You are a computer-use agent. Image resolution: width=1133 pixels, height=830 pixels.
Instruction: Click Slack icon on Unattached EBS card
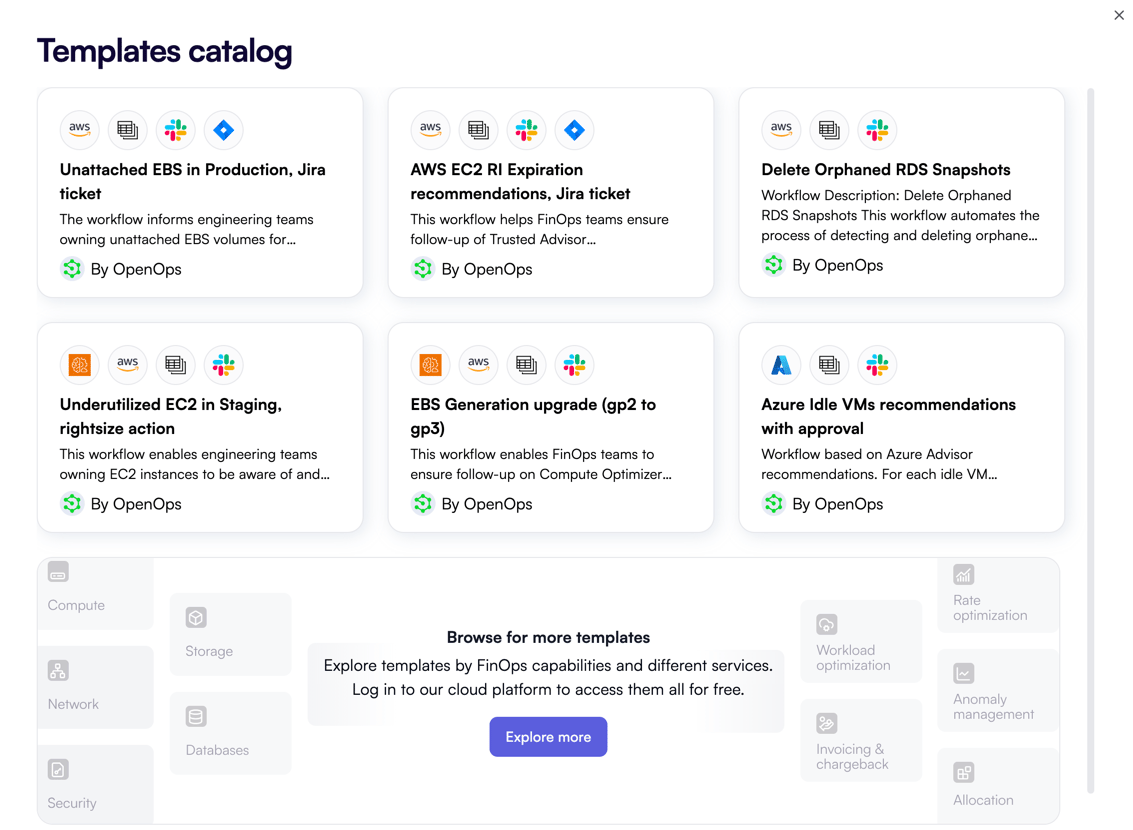[x=176, y=130]
